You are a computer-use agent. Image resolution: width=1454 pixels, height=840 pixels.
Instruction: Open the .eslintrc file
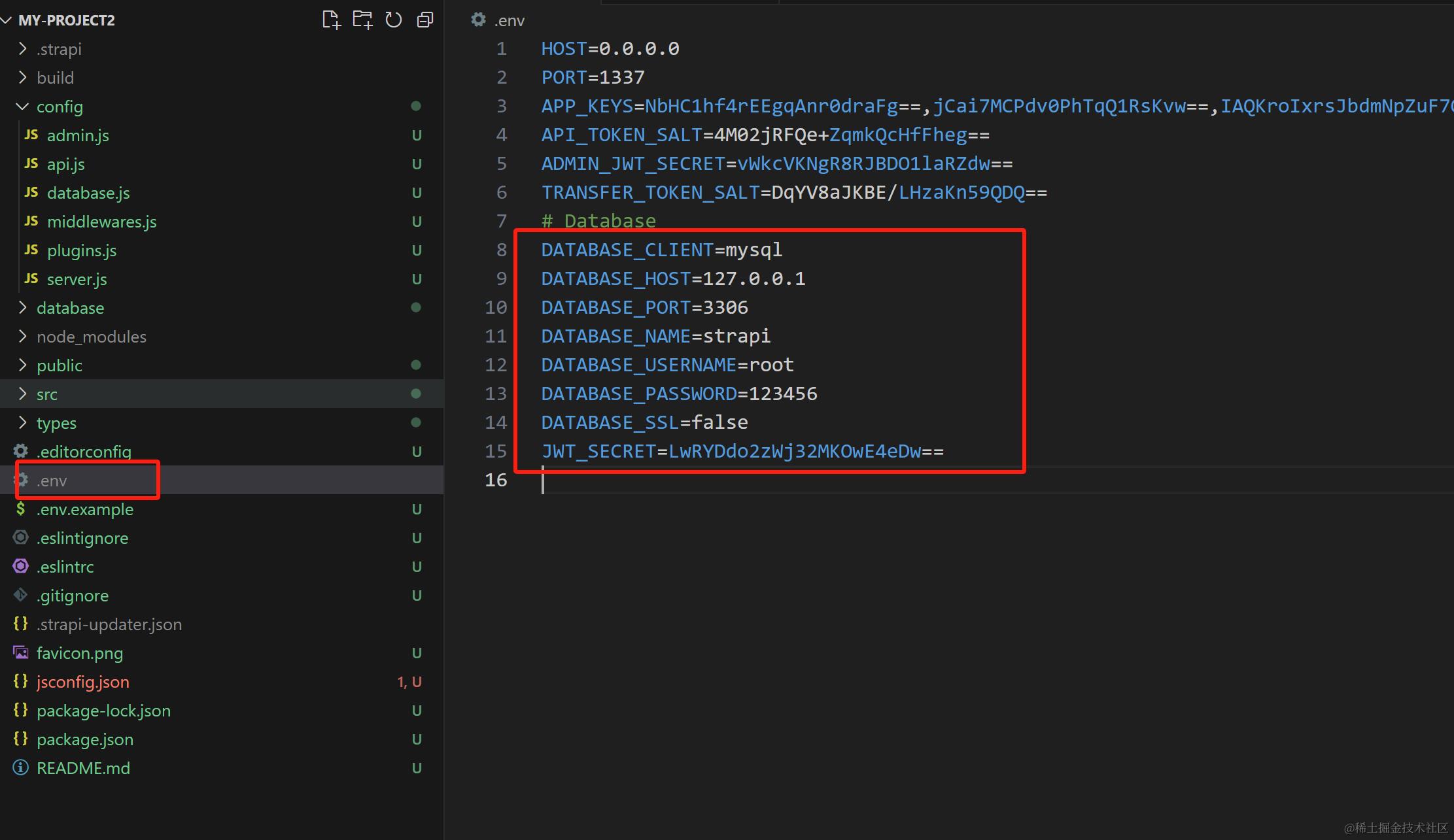click(x=65, y=567)
